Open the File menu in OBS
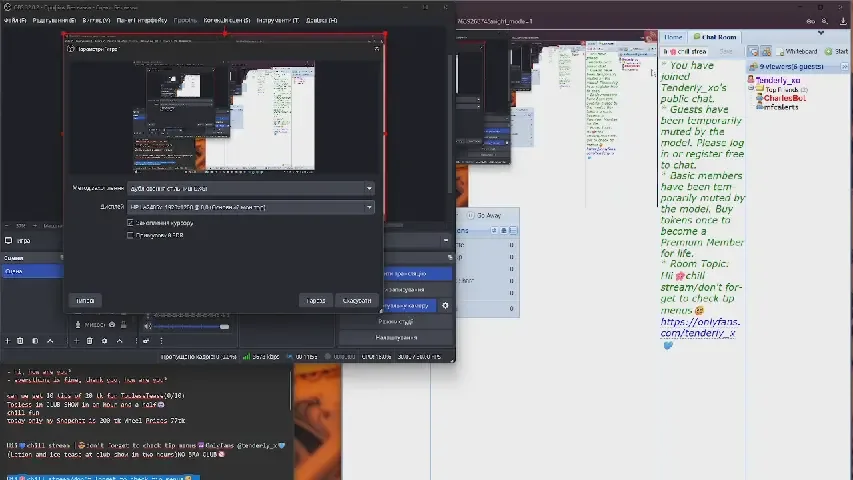Viewport: 853px width, 480px height. point(15,20)
